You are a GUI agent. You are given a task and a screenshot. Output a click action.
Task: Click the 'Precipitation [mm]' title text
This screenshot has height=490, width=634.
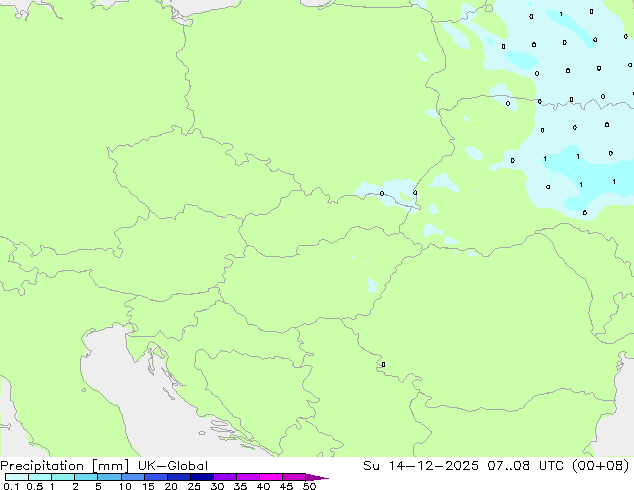(x=65, y=466)
